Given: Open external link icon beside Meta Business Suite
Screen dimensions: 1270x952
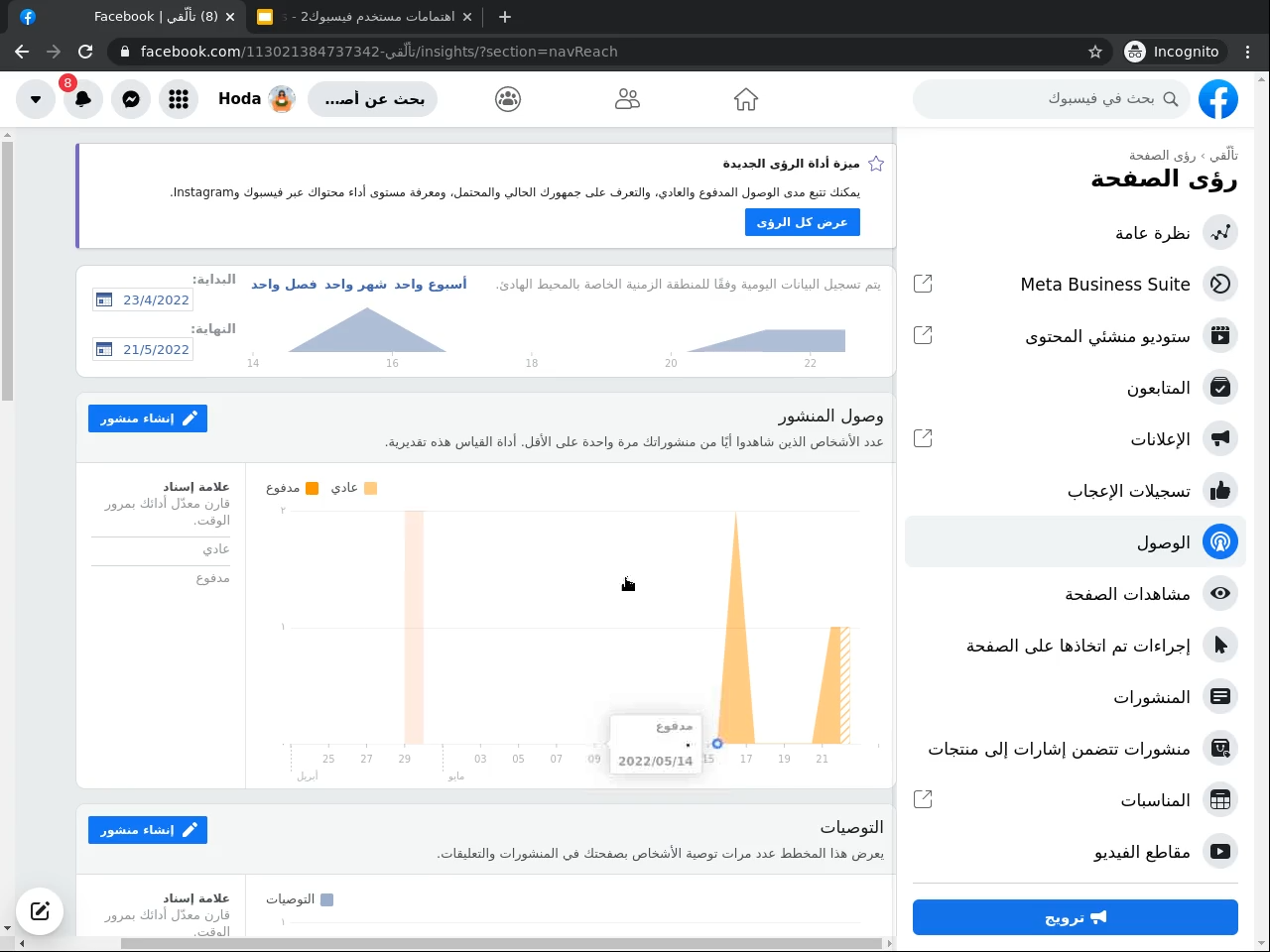Looking at the screenshot, I should coord(923,284).
